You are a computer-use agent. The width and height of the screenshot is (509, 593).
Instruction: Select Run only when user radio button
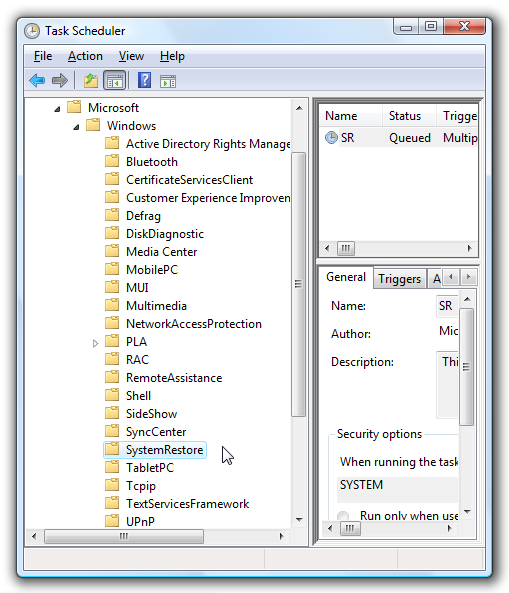click(343, 516)
